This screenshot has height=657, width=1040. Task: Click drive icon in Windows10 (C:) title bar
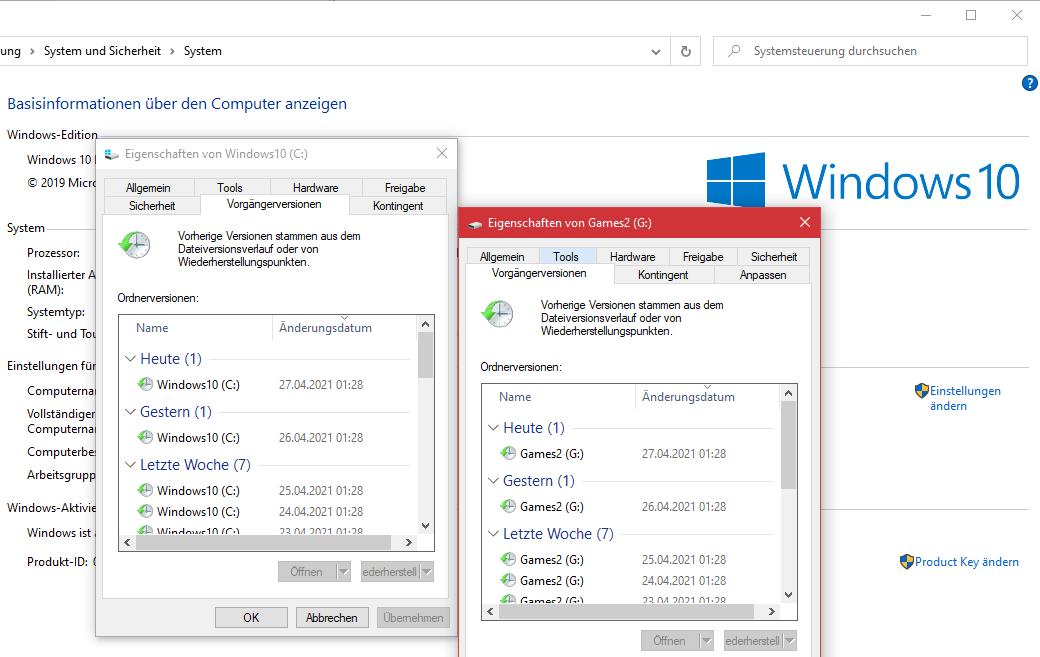point(111,154)
